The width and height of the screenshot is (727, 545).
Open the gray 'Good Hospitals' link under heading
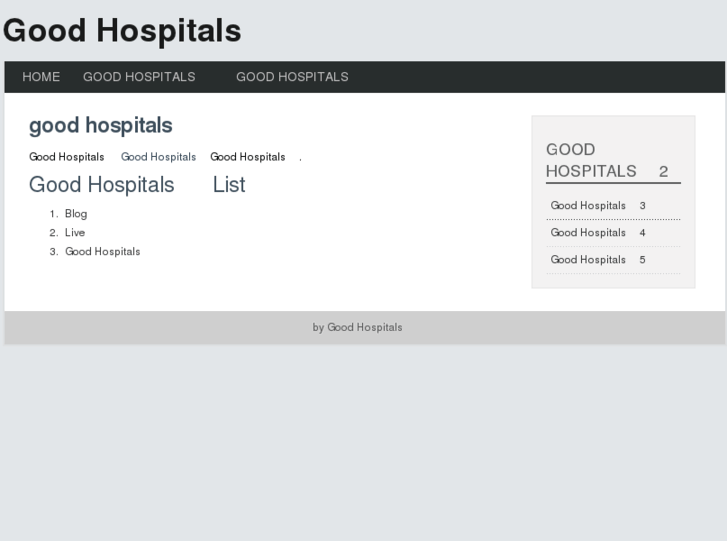(158, 157)
